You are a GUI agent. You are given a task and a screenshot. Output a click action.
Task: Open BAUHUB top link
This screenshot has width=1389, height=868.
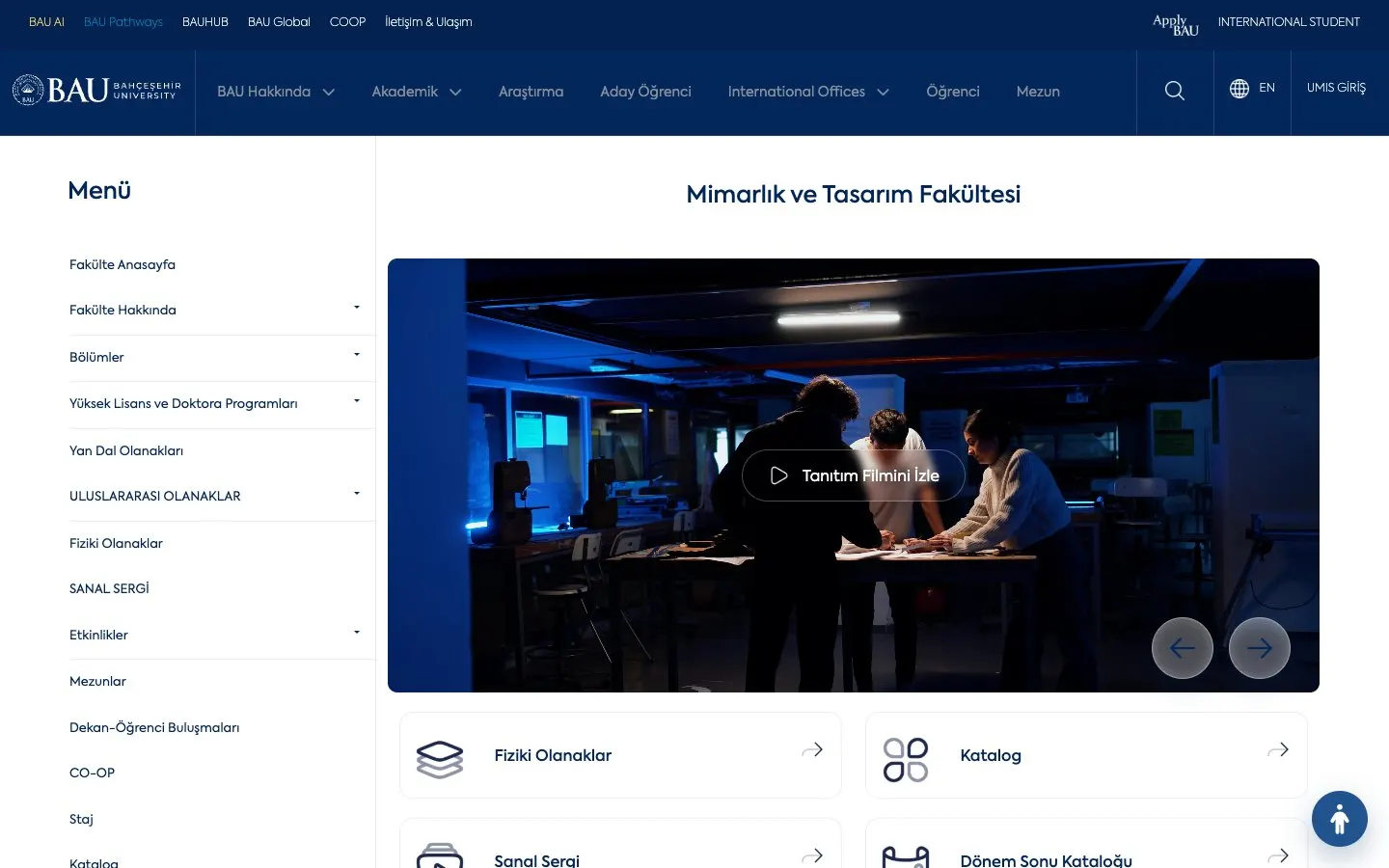click(x=205, y=22)
